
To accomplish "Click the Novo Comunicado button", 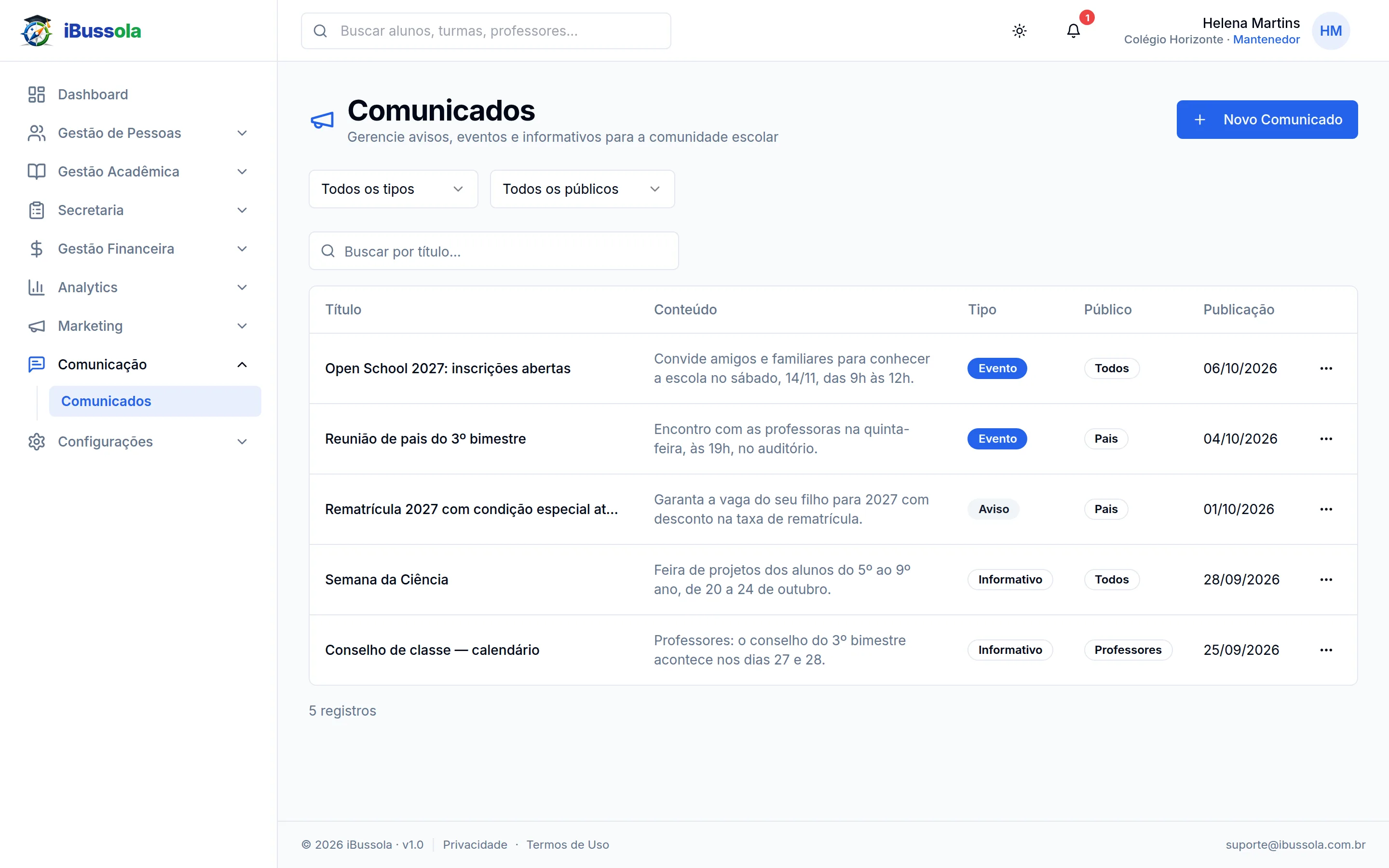I will [1267, 120].
